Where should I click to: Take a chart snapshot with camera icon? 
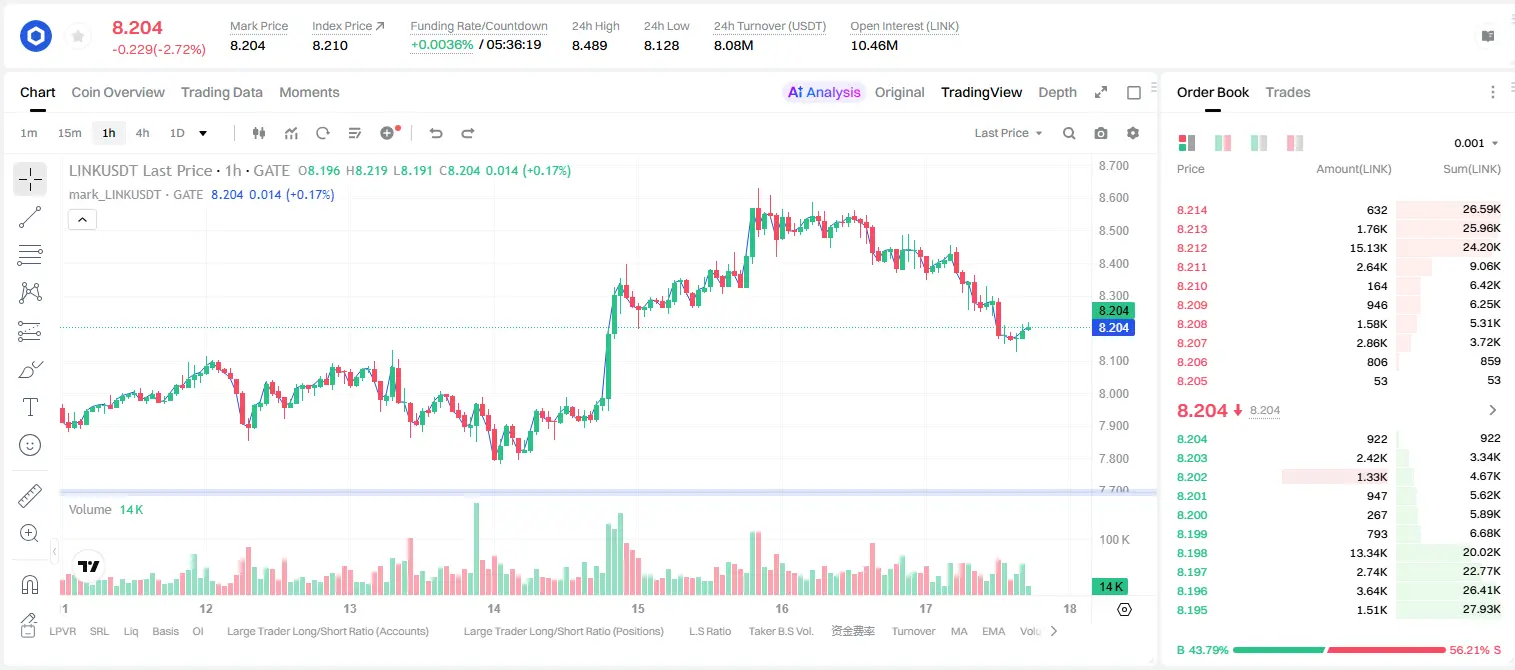click(1101, 133)
